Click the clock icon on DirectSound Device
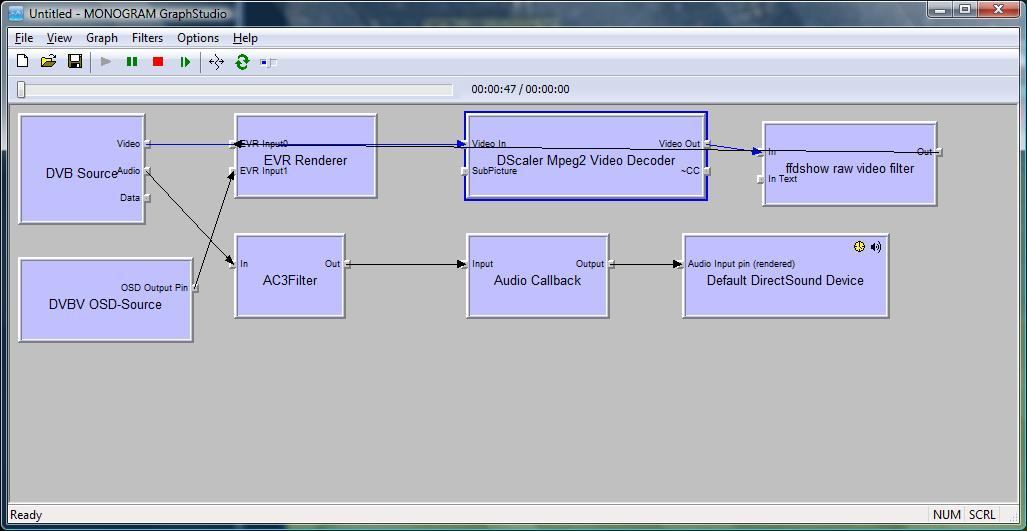Screen dimensions: 1027x531 point(859,247)
